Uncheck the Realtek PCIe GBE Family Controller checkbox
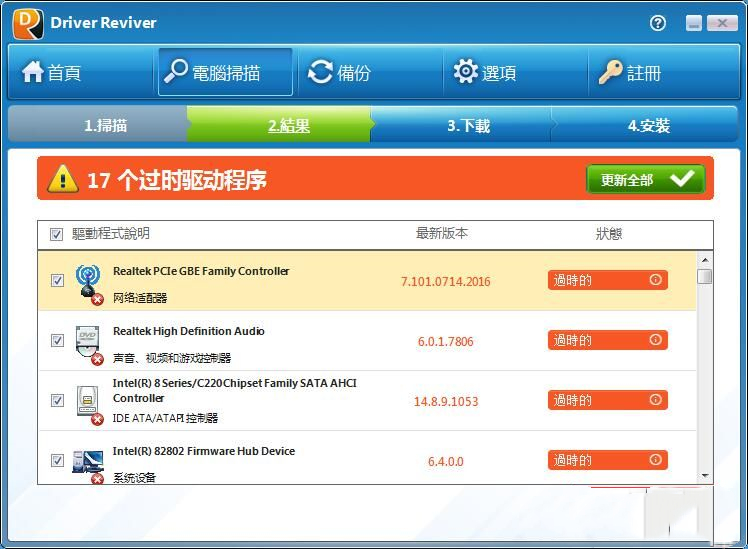This screenshot has width=748, height=549. pyautogui.click(x=57, y=280)
